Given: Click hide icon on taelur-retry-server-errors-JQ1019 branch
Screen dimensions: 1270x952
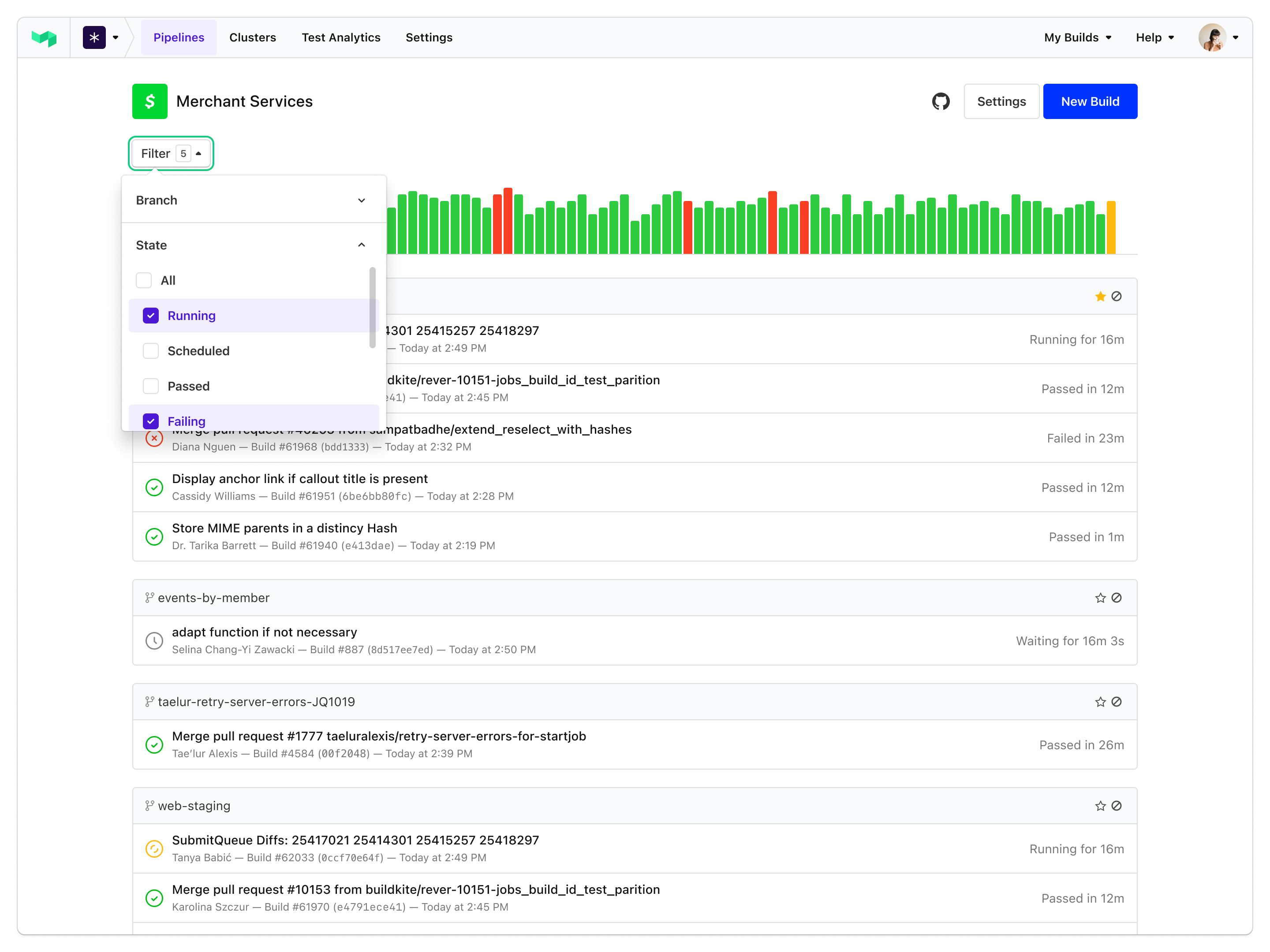Looking at the screenshot, I should click(x=1116, y=702).
